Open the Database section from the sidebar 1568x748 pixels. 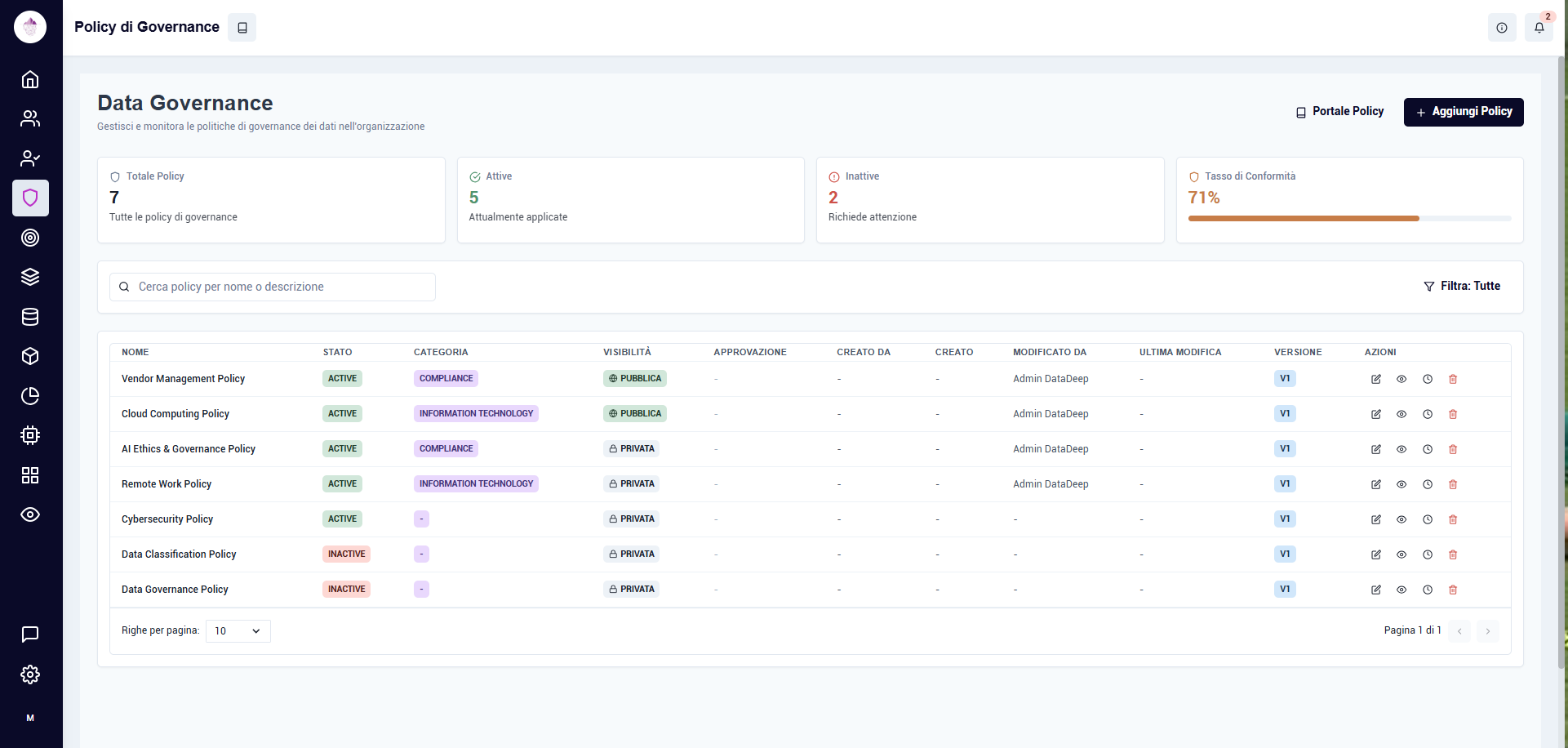(x=30, y=317)
